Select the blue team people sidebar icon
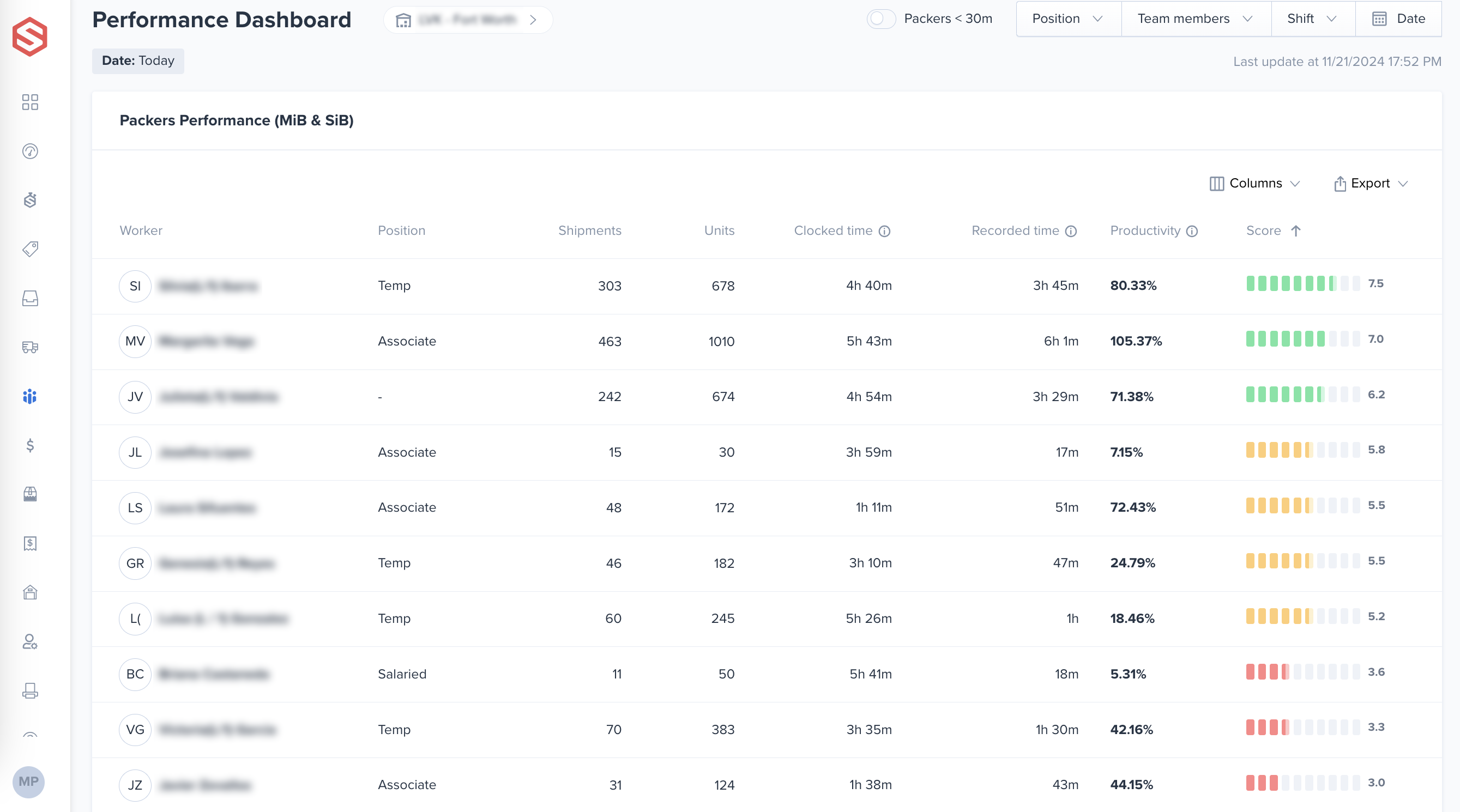The width and height of the screenshot is (1460, 812). point(30,396)
